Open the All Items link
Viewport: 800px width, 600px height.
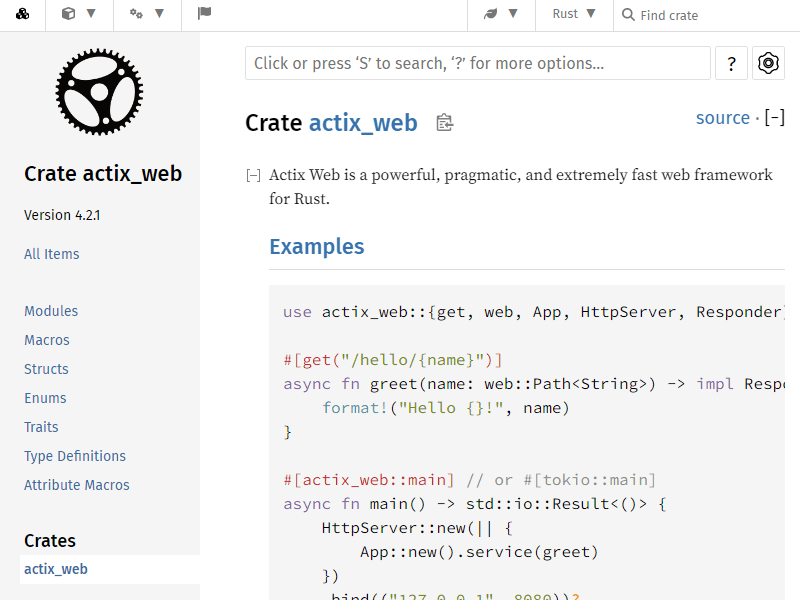coord(52,254)
